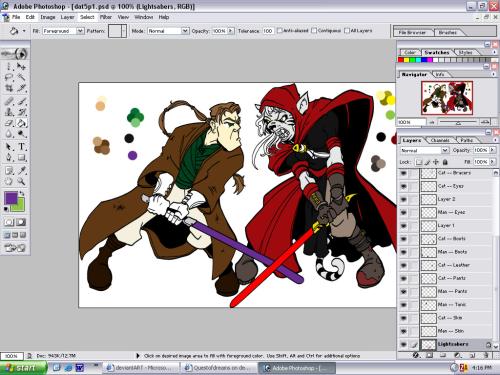Screen dimensions: 500x375
Task: Open the File menu
Action: (16, 17)
